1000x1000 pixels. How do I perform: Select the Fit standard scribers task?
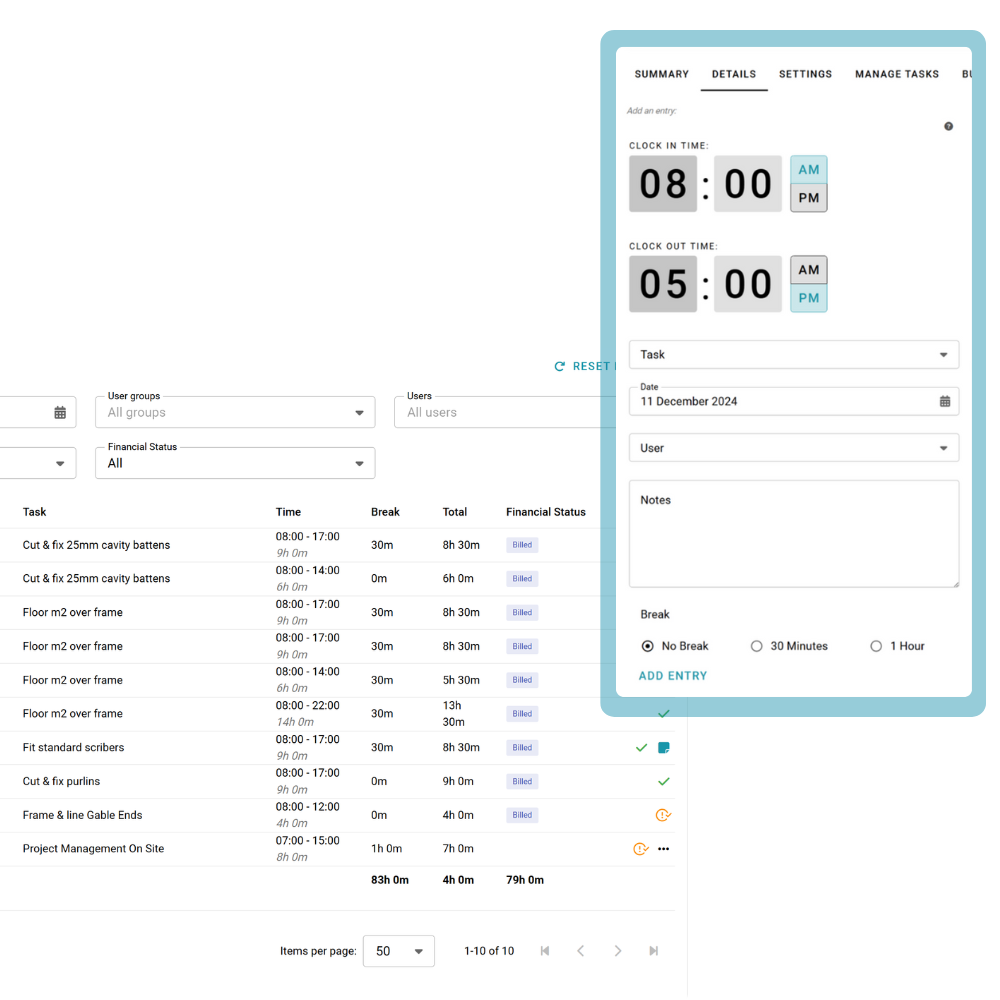[x=73, y=747]
